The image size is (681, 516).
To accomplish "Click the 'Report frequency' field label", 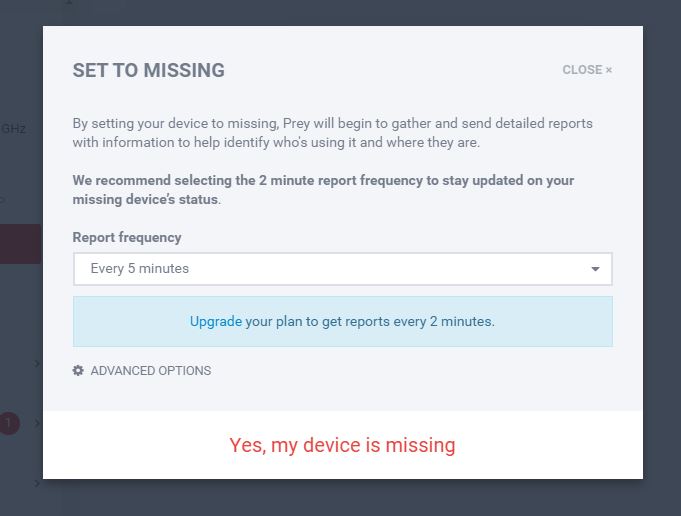I will coord(127,238).
